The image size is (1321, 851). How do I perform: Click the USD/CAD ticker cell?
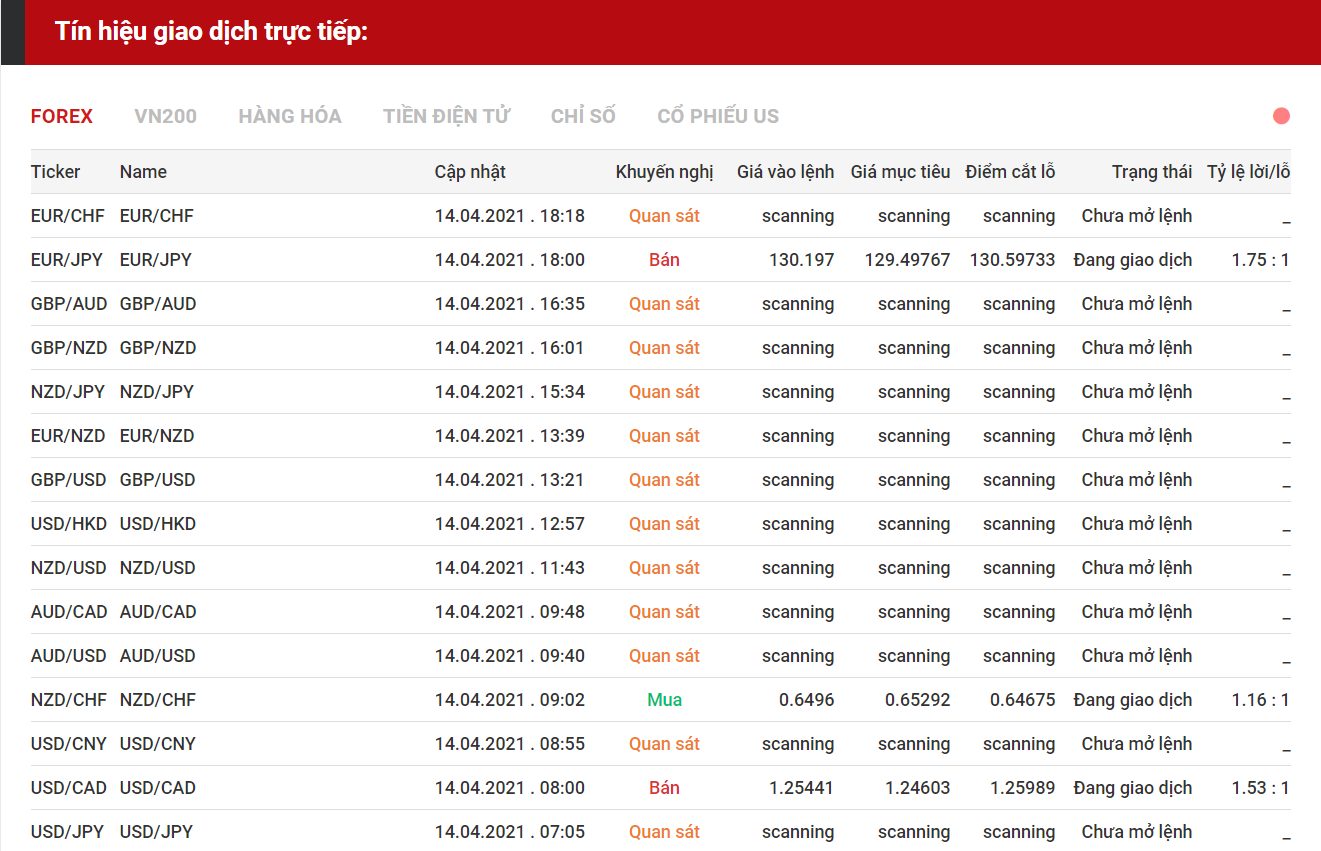click(69, 788)
